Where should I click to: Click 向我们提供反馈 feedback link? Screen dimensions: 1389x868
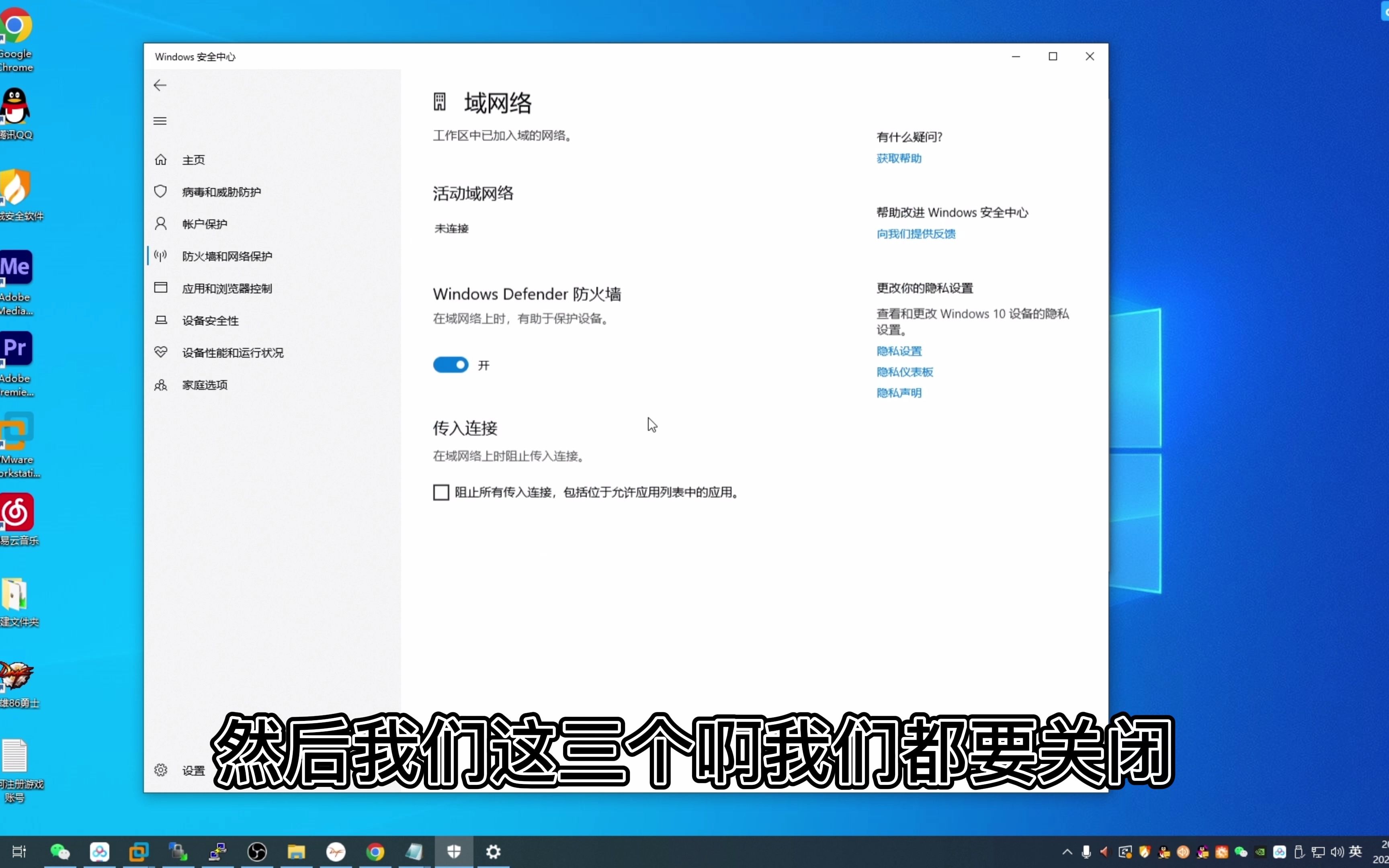point(916,233)
